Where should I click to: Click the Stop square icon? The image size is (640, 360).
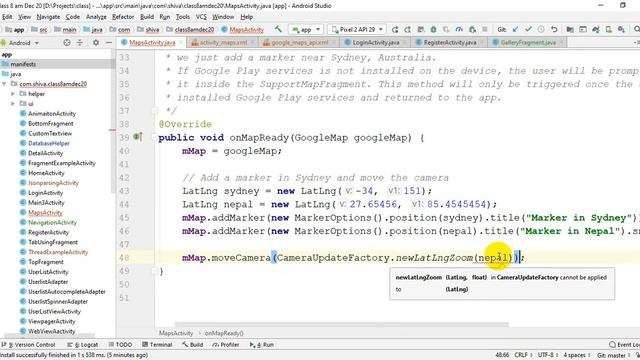pos(485,29)
